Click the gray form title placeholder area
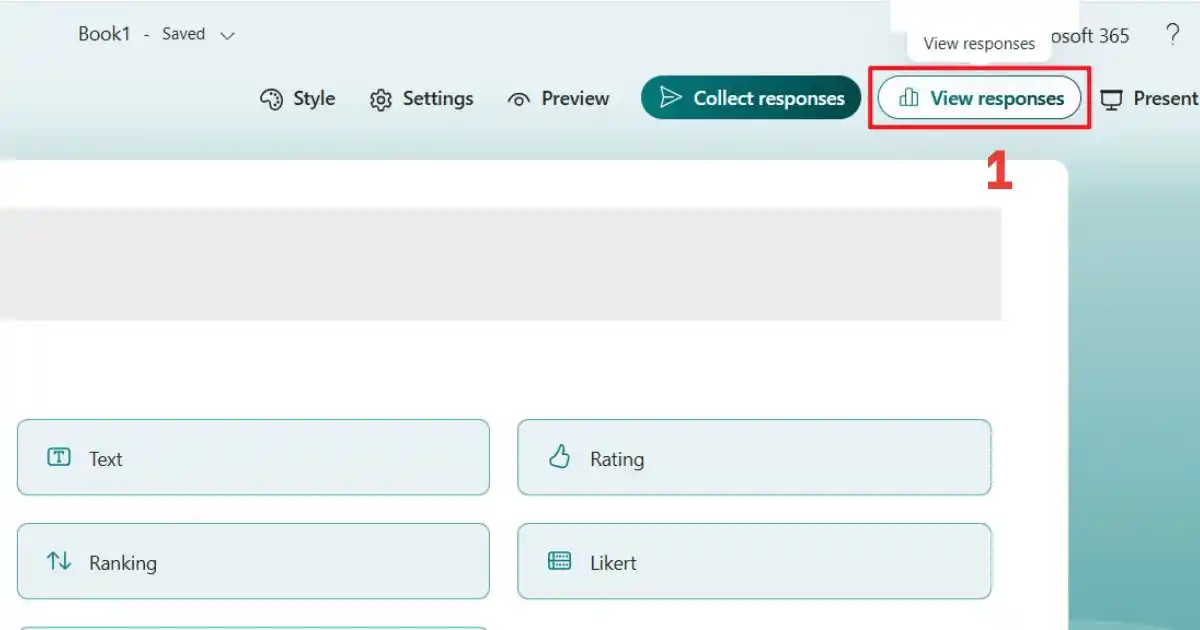 [500, 264]
